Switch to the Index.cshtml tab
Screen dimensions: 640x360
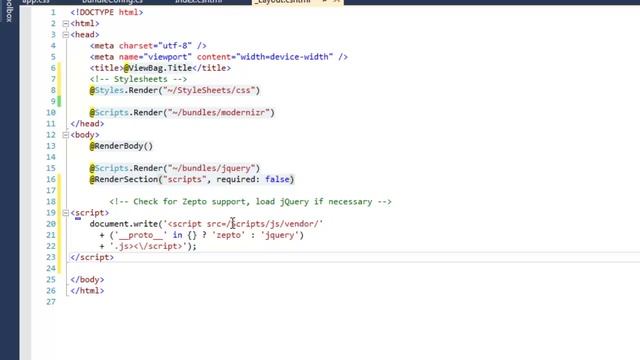click(199, 2)
